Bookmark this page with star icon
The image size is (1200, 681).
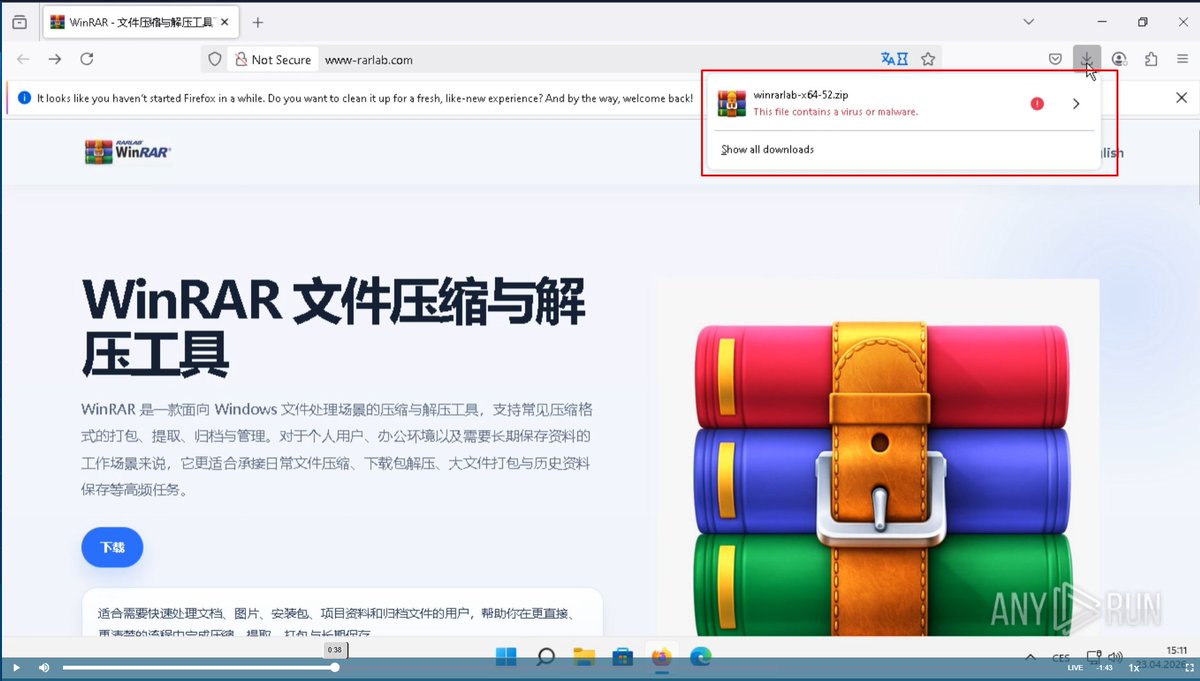[x=928, y=59]
